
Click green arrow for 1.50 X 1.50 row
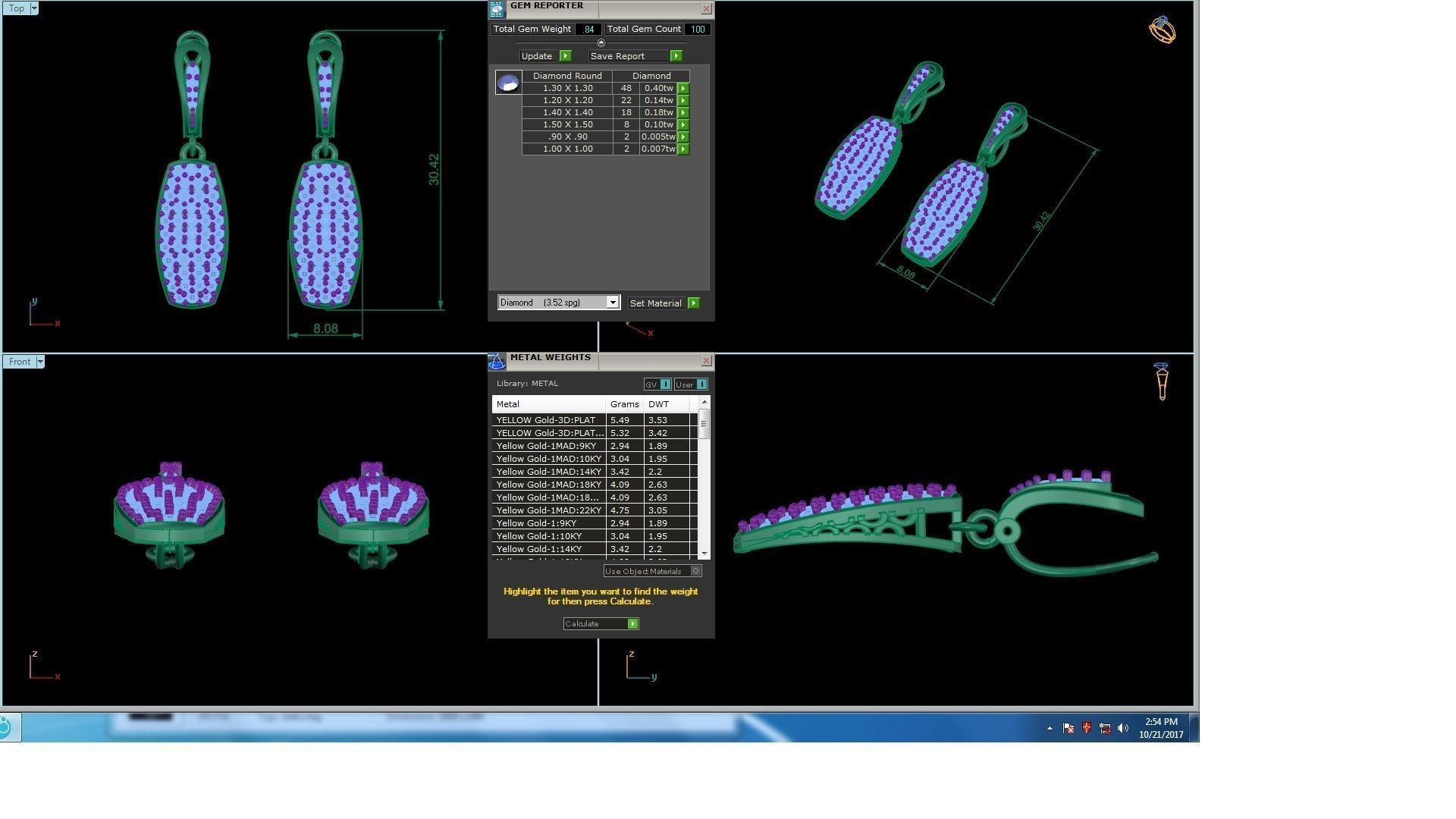click(x=682, y=124)
